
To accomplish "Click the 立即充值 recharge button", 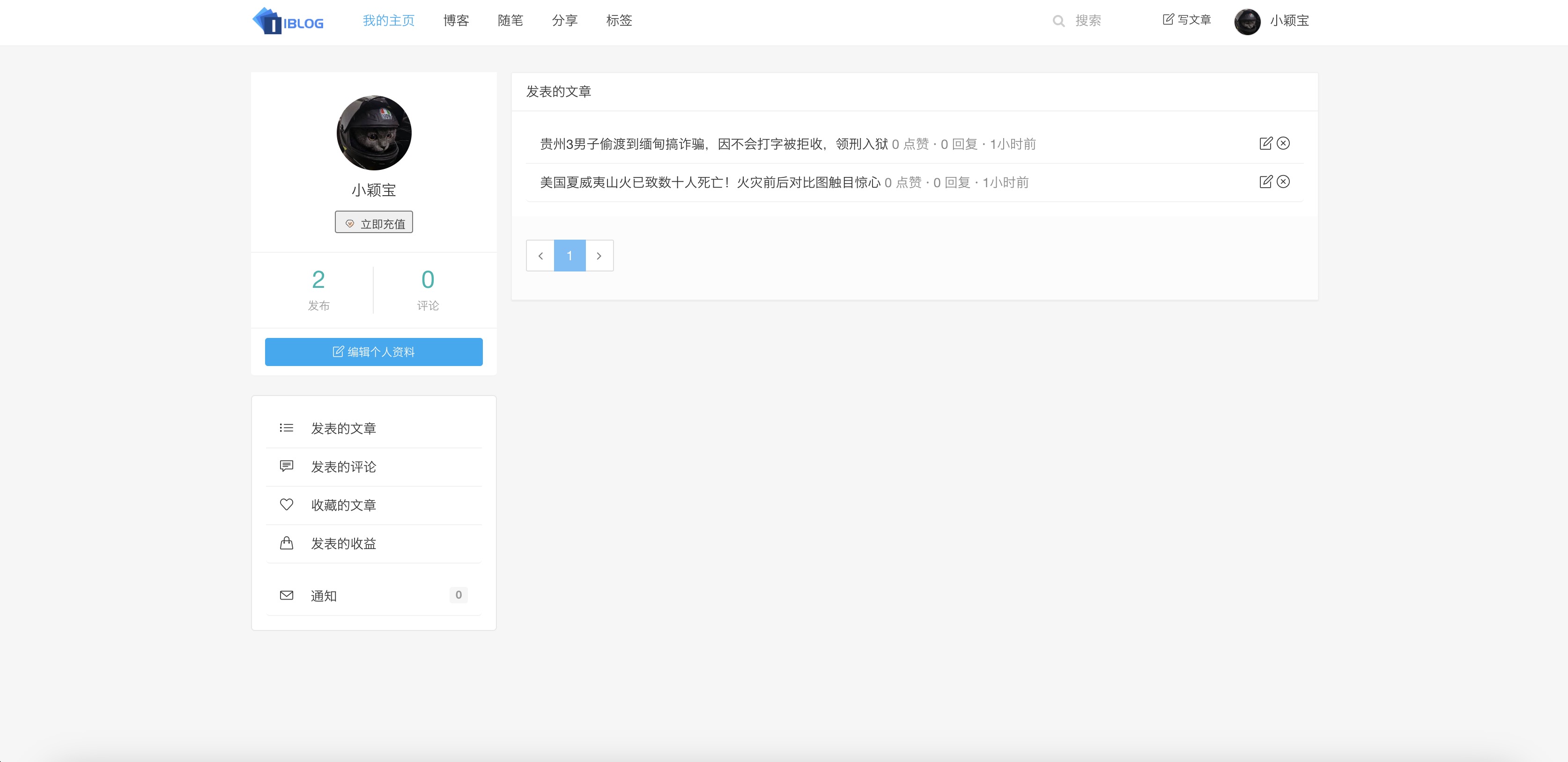I will [374, 222].
